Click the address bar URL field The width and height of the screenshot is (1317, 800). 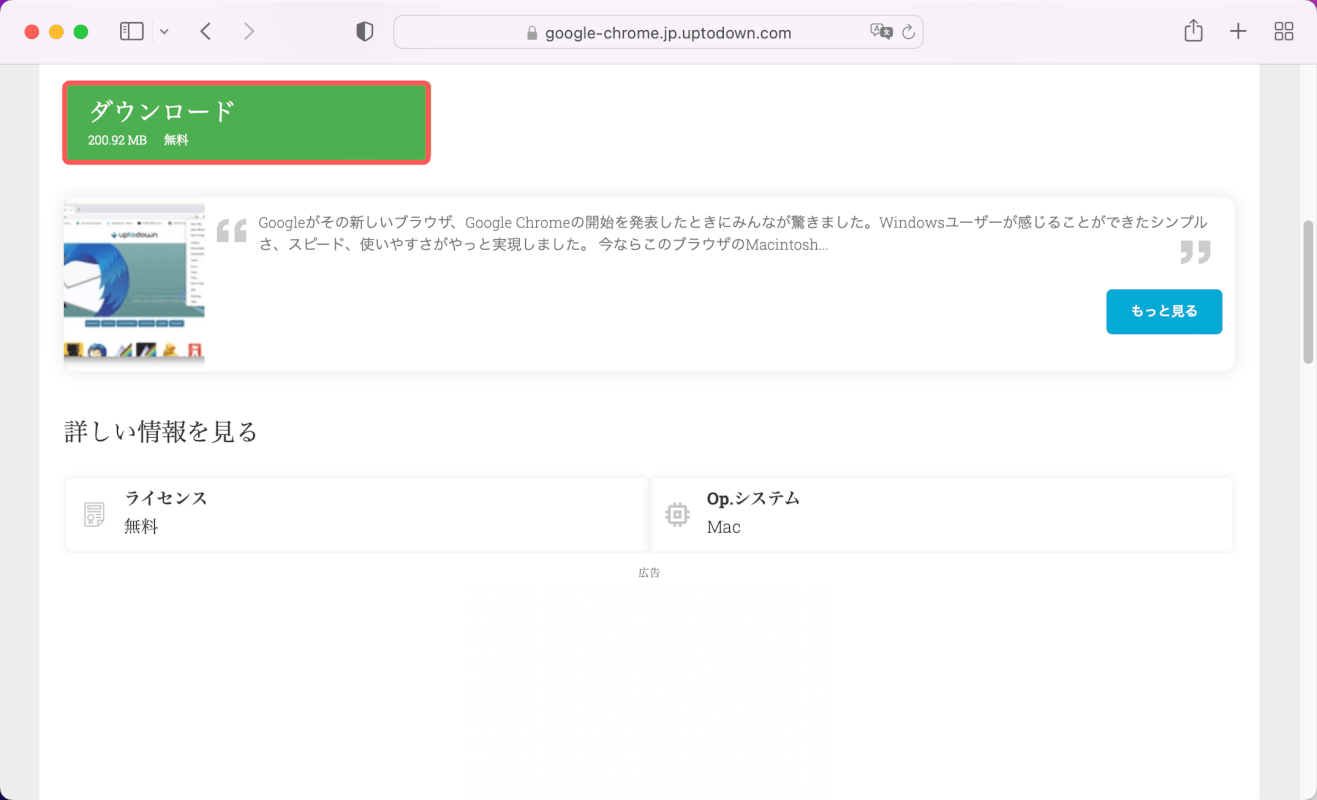click(x=658, y=32)
